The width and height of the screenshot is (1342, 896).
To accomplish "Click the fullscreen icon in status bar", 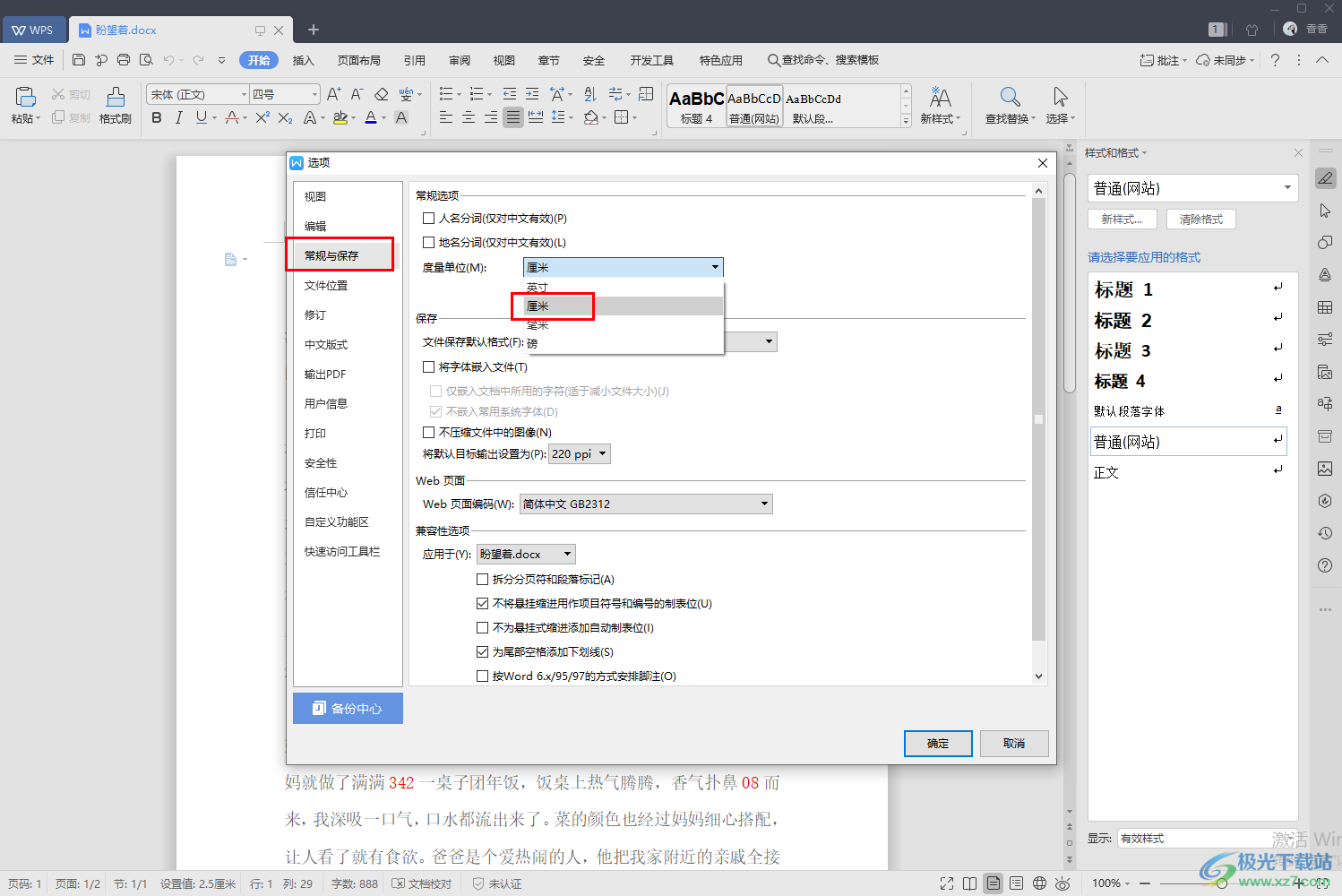I will pyautogui.click(x=947, y=883).
